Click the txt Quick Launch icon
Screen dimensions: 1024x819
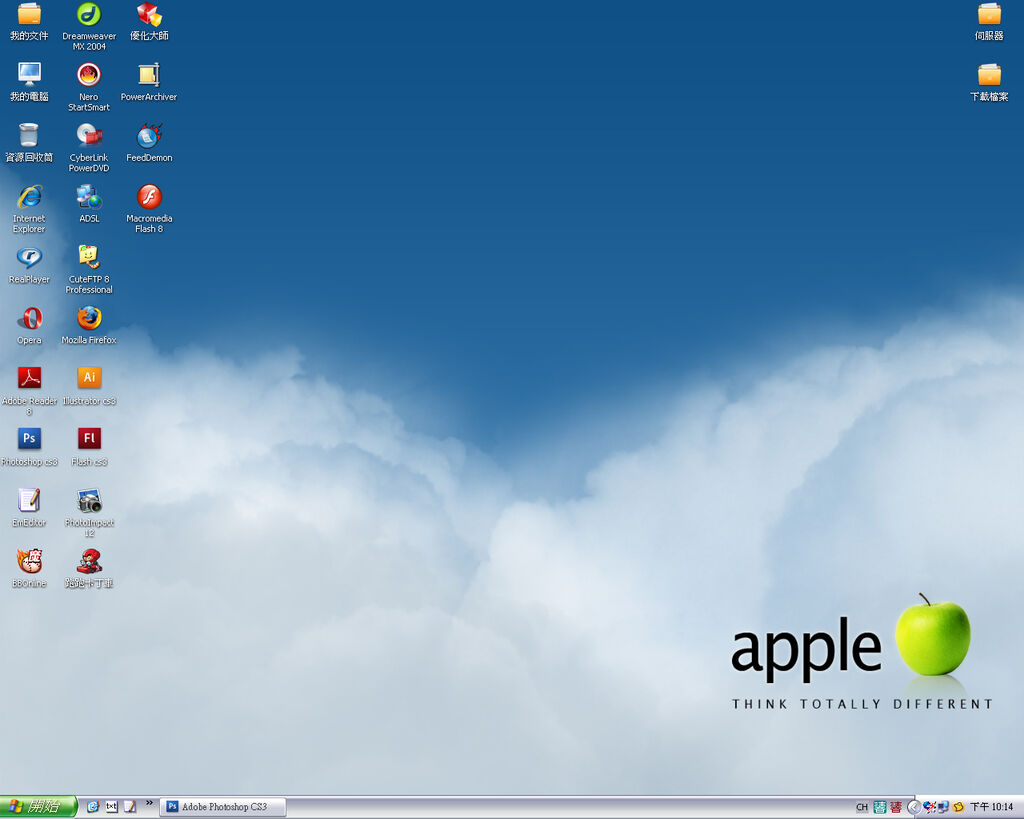coord(112,807)
